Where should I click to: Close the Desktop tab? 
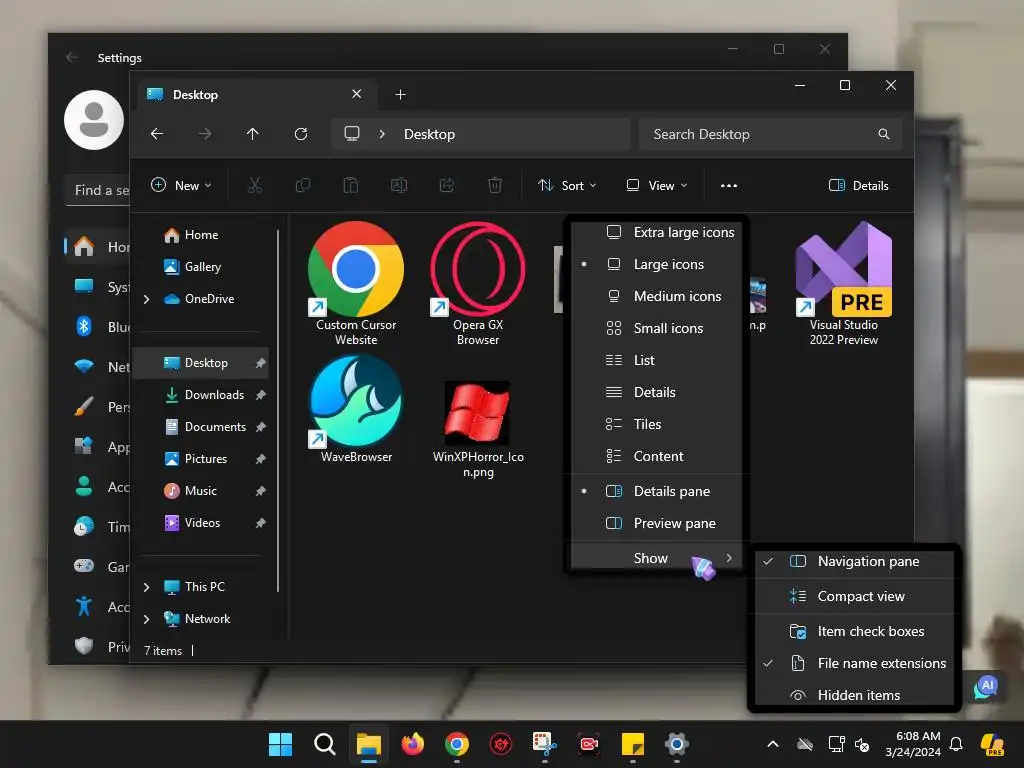click(357, 94)
